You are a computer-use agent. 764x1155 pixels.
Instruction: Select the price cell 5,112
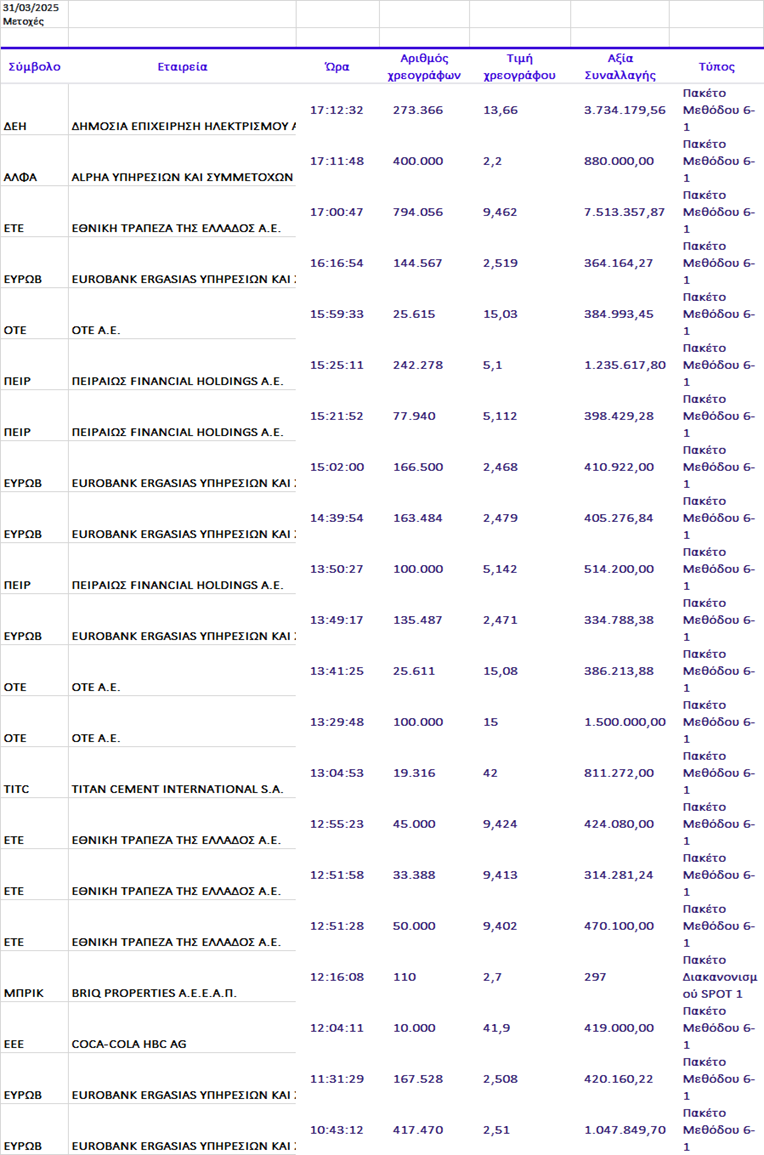point(500,415)
